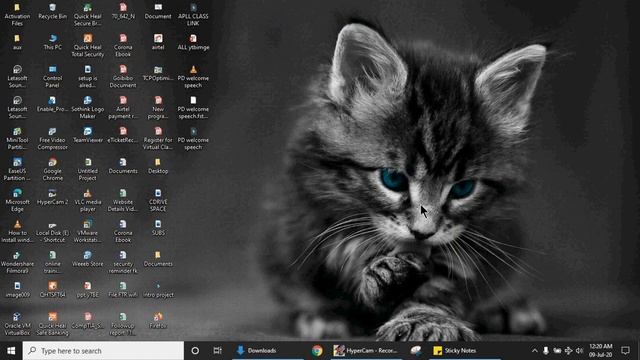Image resolution: width=640 pixels, height=360 pixels.
Task: Open This PC desktop icon
Action: 52,42
